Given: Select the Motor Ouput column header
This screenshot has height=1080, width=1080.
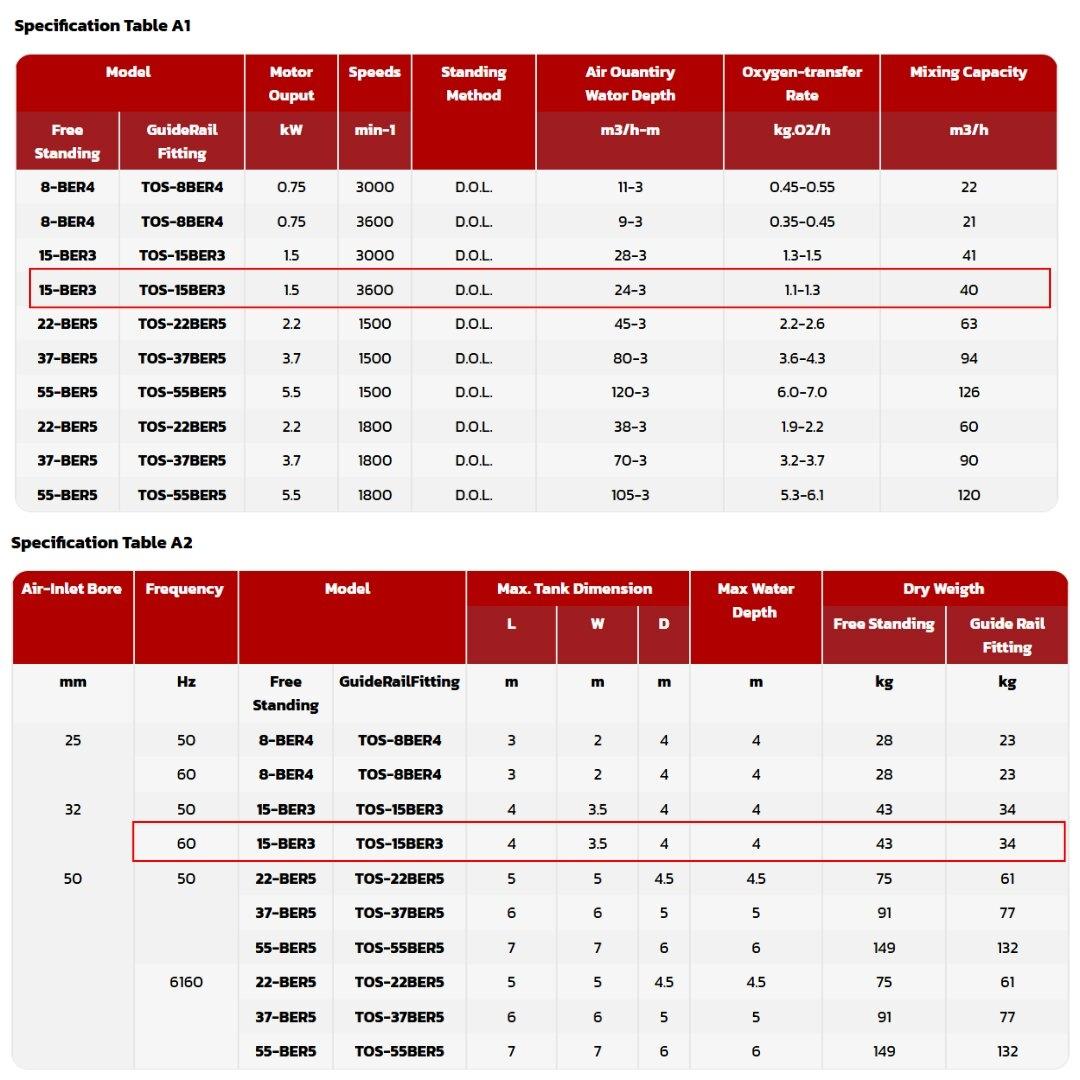Looking at the screenshot, I should (x=291, y=83).
